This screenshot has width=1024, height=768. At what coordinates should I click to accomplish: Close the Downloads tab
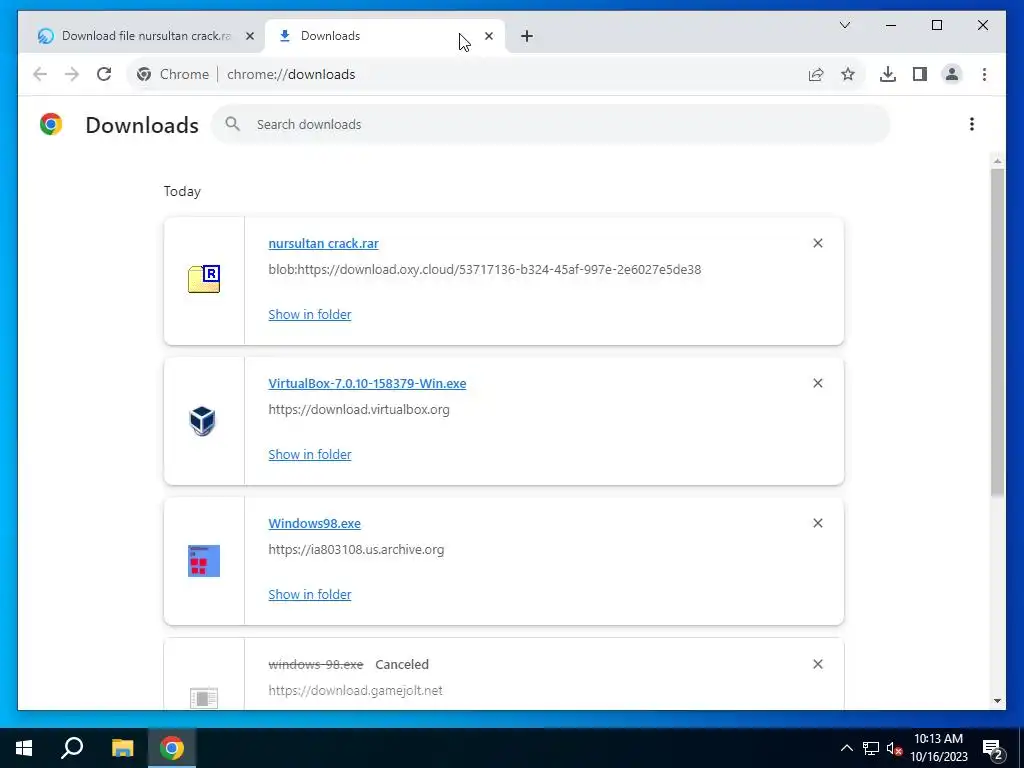click(x=488, y=36)
